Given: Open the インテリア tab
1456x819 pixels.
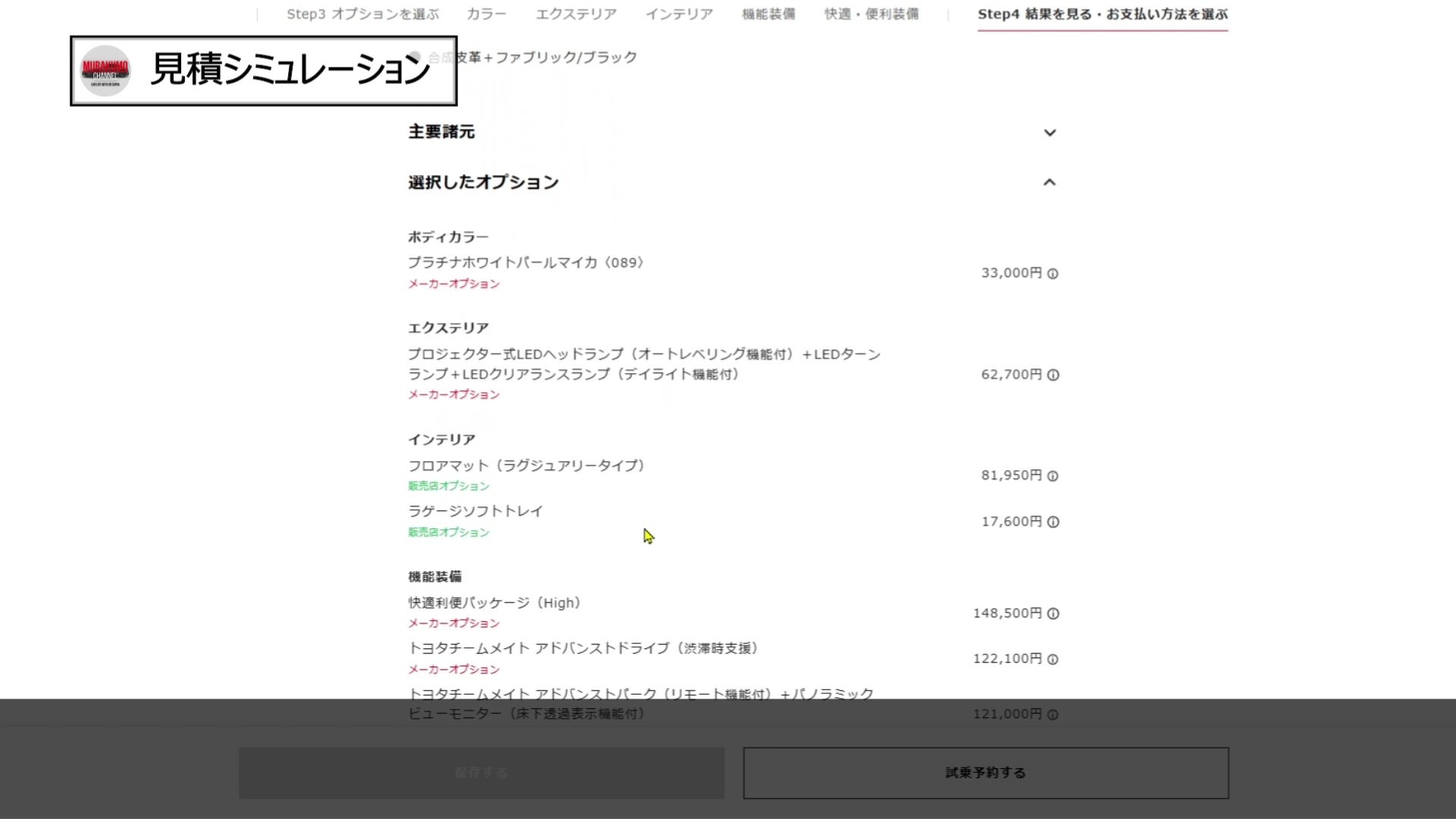Looking at the screenshot, I should point(679,14).
